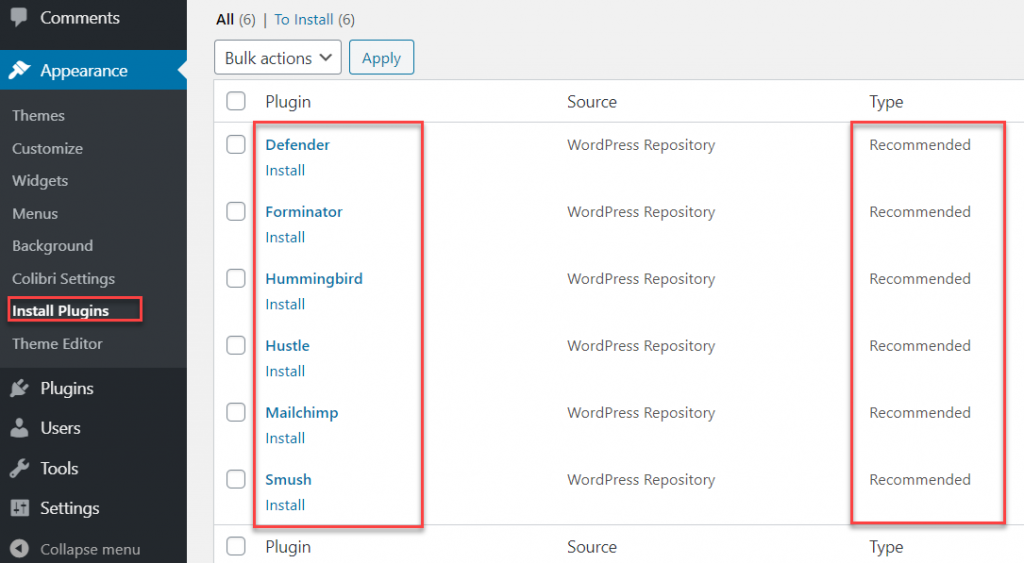
Task: Click the Hustle plugin name
Action: (287, 346)
